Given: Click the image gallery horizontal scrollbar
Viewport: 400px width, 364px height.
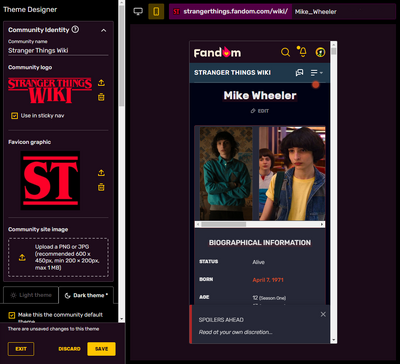Looking at the screenshot, I should coord(223,225).
